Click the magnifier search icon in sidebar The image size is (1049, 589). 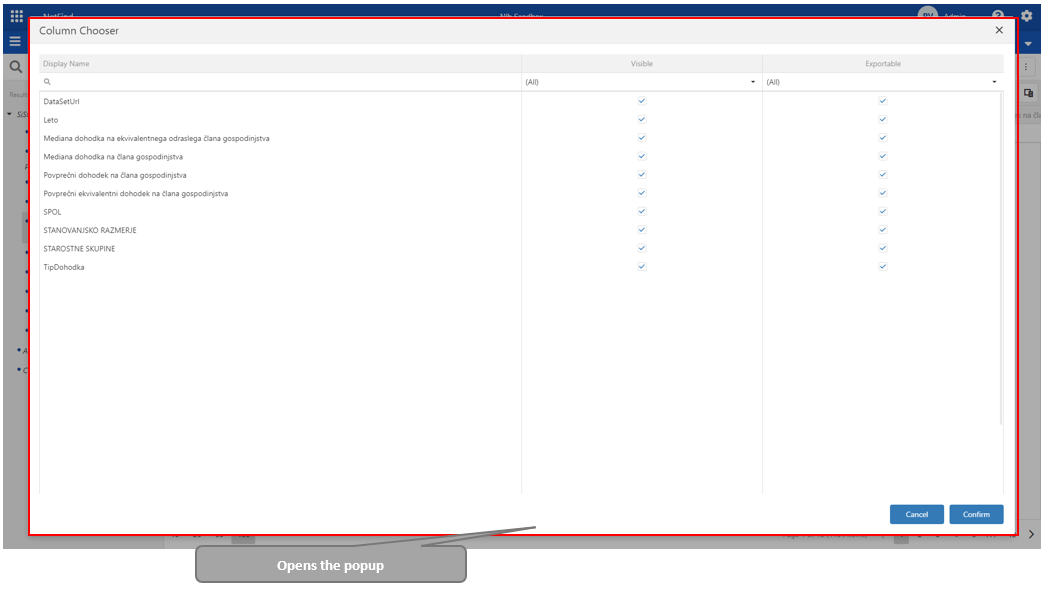click(x=15, y=68)
